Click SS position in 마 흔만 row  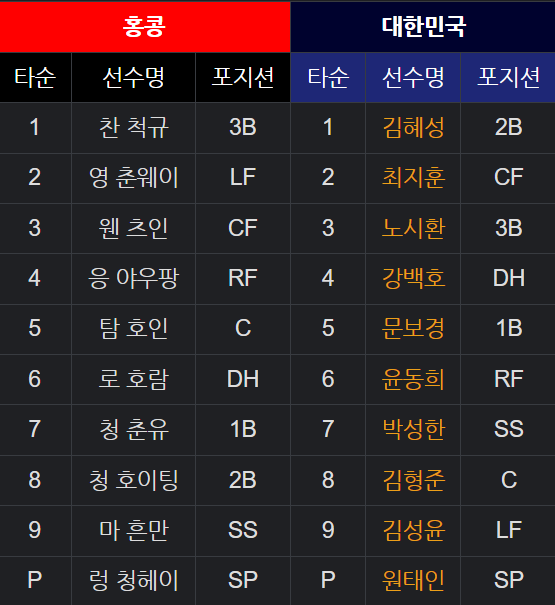coord(243,530)
